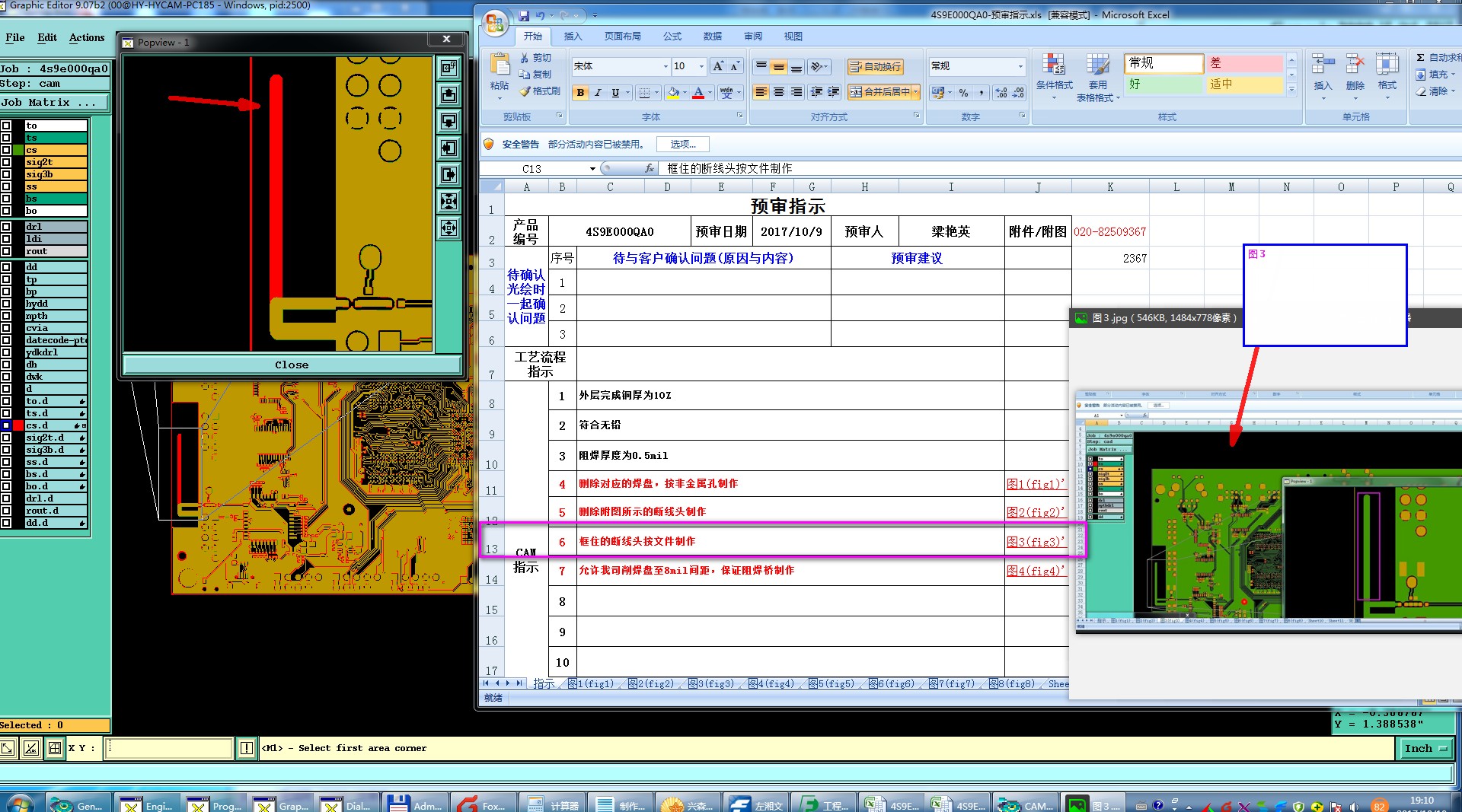Open the File menu in Graphic Editor
Viewport: 1462px width, 812px height.
(x=15, y=37)
